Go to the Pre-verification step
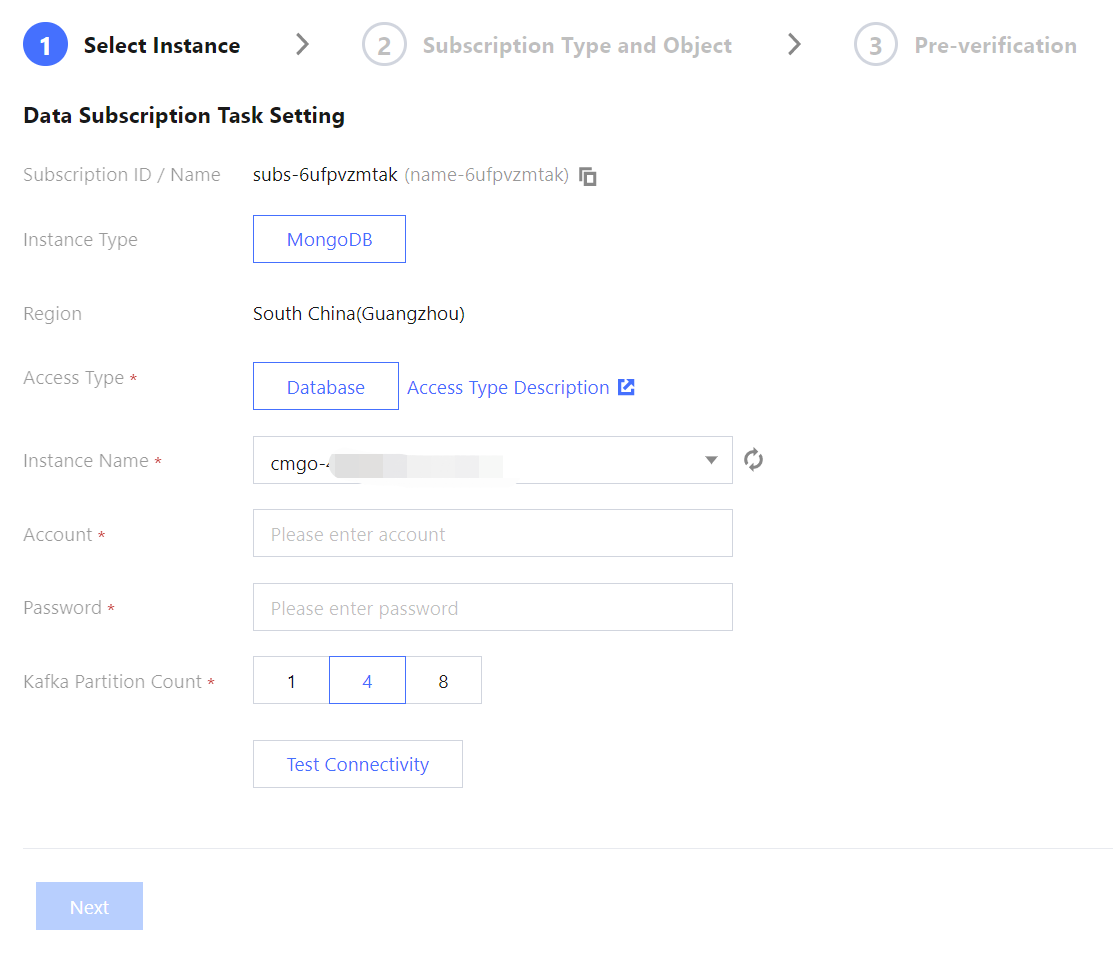This screenshot has width=1113, height=953. pos(995,44)
